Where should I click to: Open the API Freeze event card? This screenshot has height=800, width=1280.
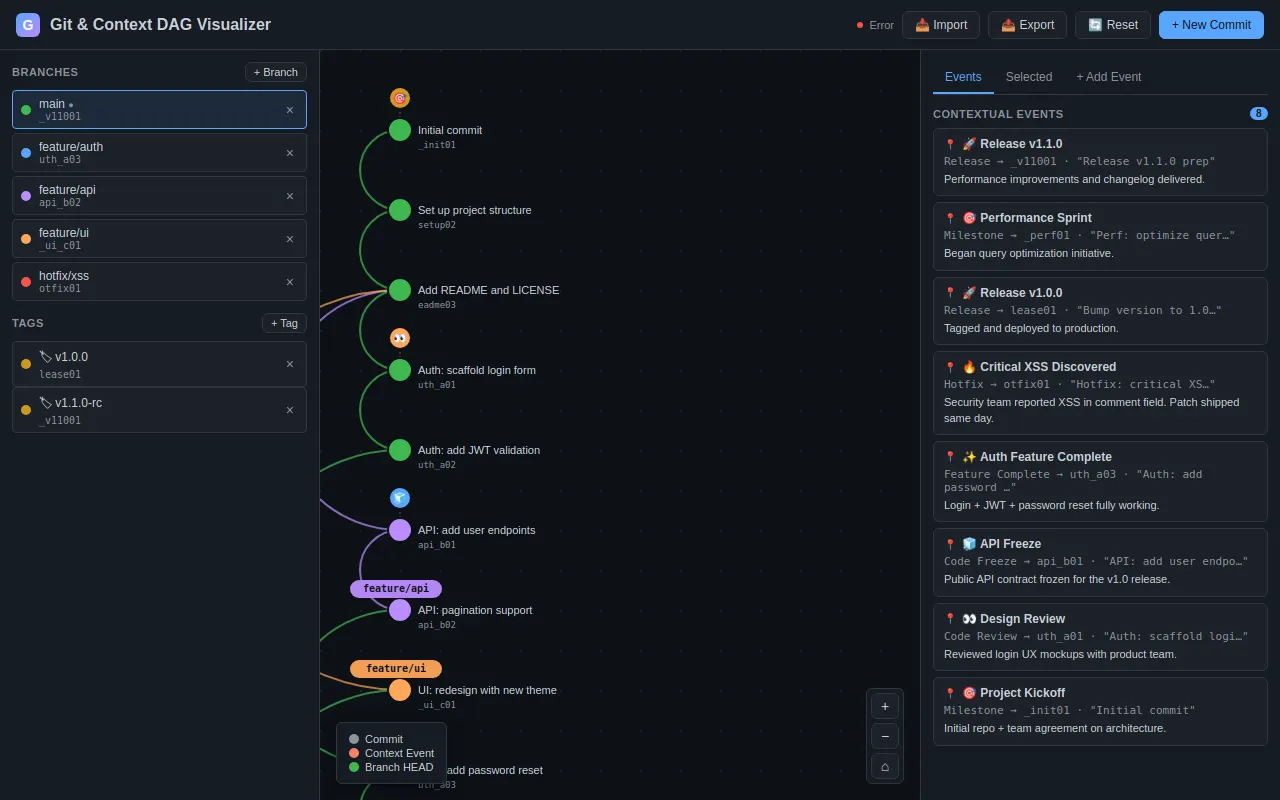pyautogui.click(x=1100, y=562)
